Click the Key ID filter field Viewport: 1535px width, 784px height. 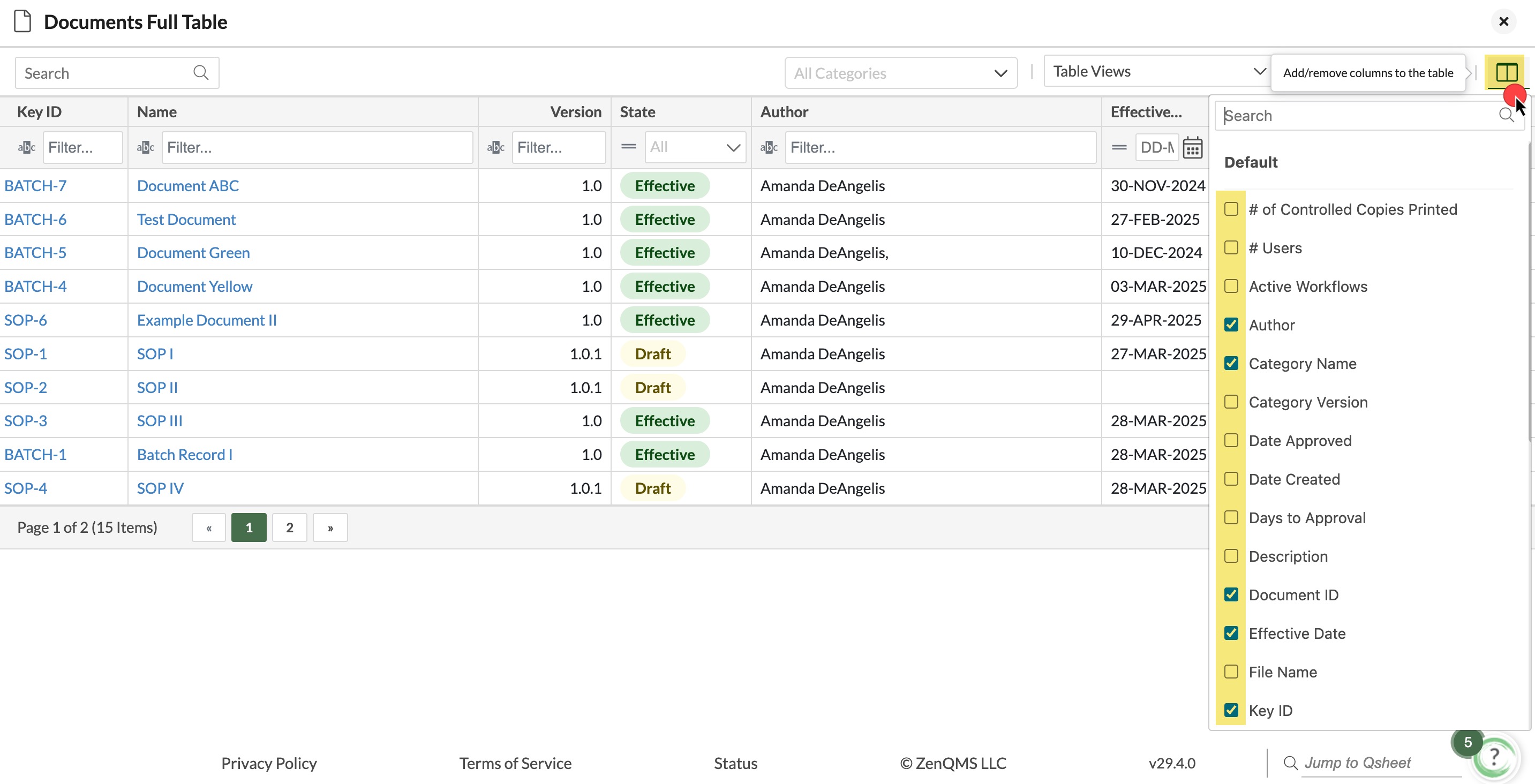[83, 147]
